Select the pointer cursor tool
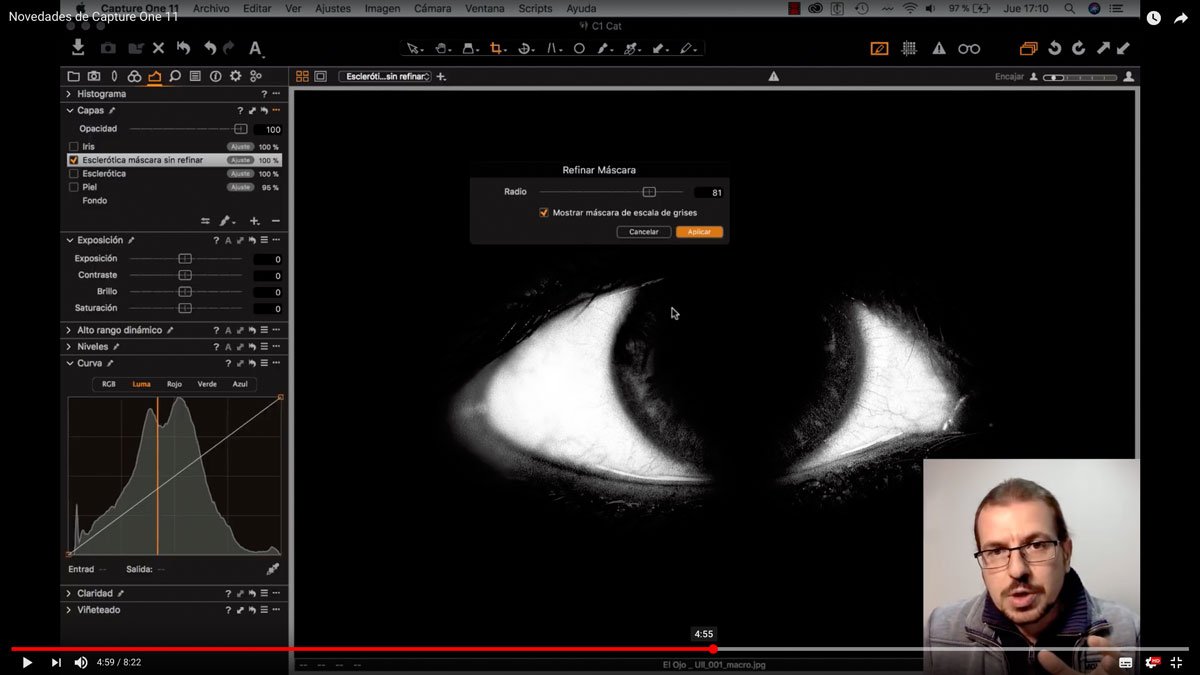Image resolution: width=1200 pixels, height=675 pixels. pyautogui.click(x=413, y=48)
